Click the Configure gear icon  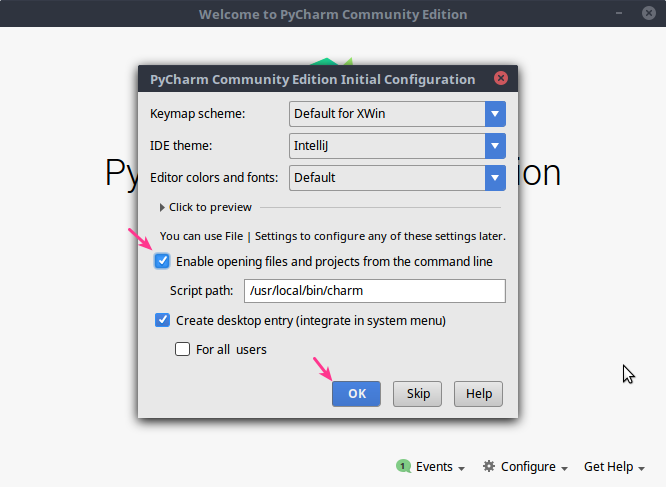[489, 466]
